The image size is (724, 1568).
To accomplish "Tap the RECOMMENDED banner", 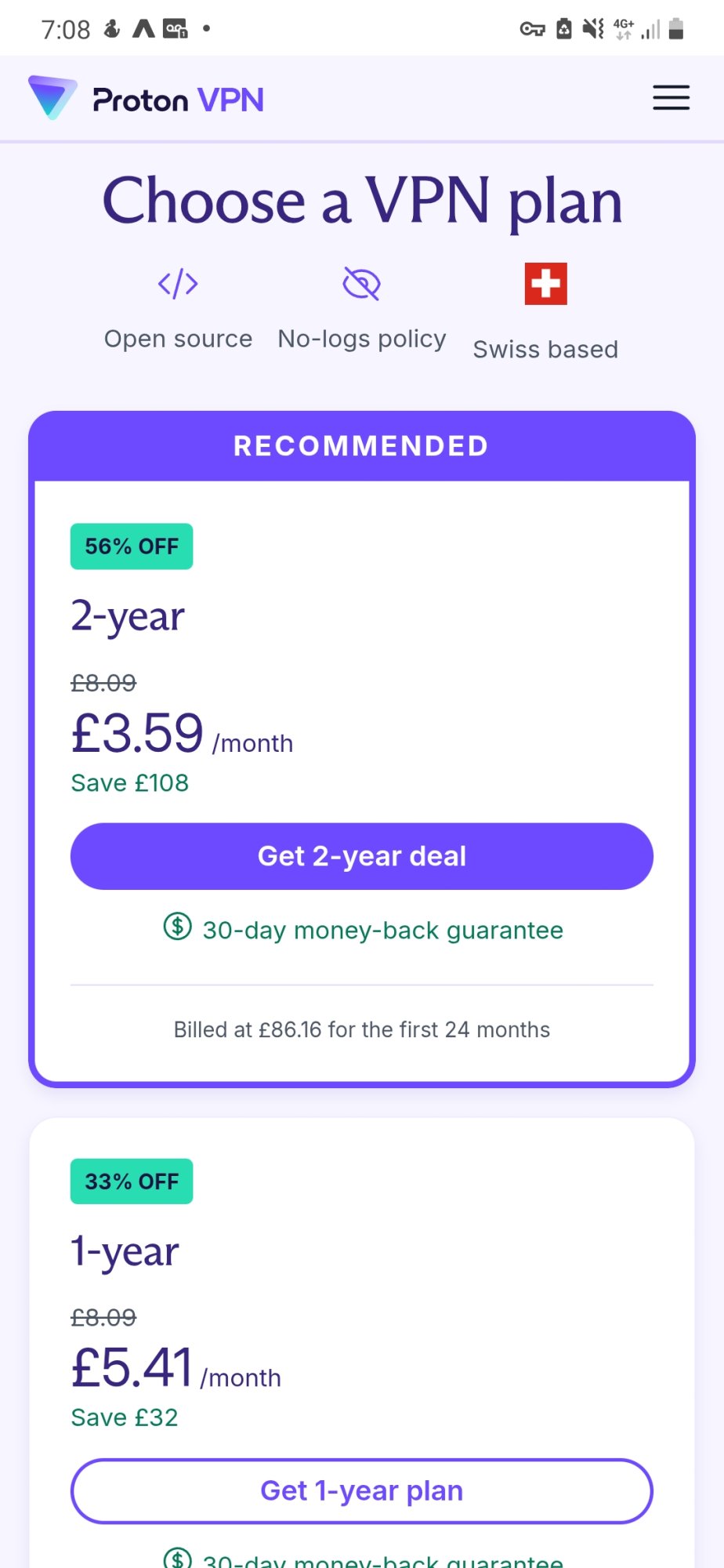I will click(x=361, y=446).
